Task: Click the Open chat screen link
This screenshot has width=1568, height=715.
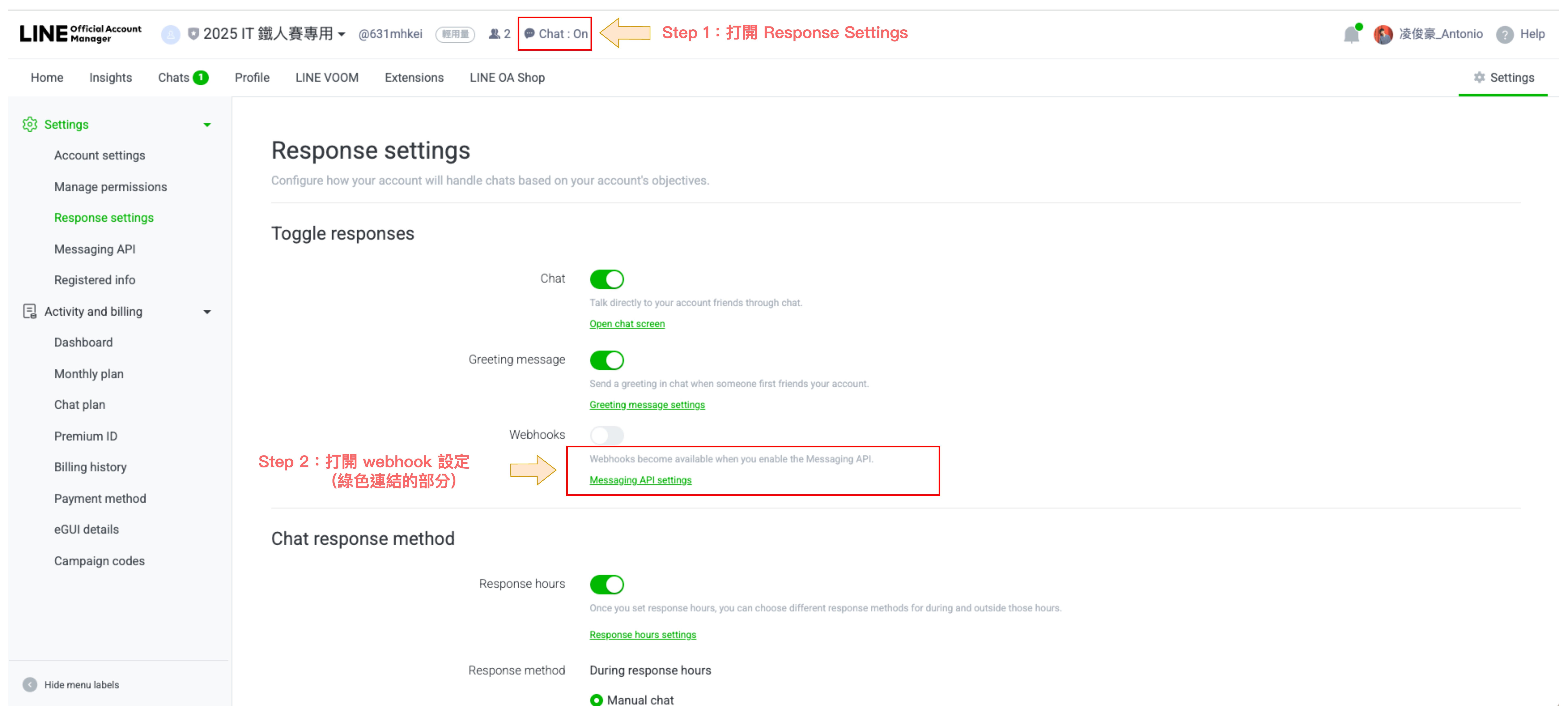Action: click(627, 324)
